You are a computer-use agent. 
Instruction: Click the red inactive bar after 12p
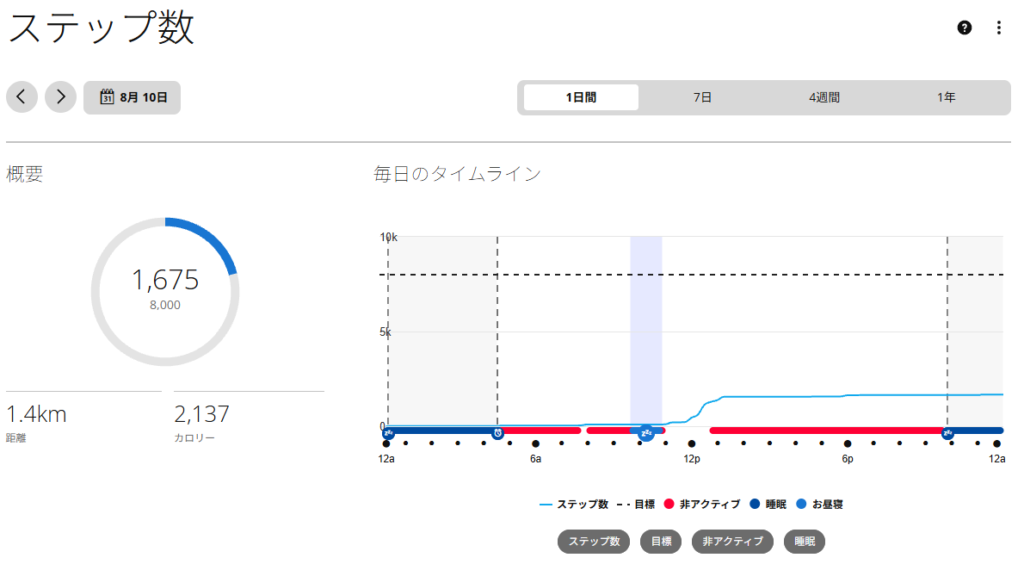pos(826,430)
